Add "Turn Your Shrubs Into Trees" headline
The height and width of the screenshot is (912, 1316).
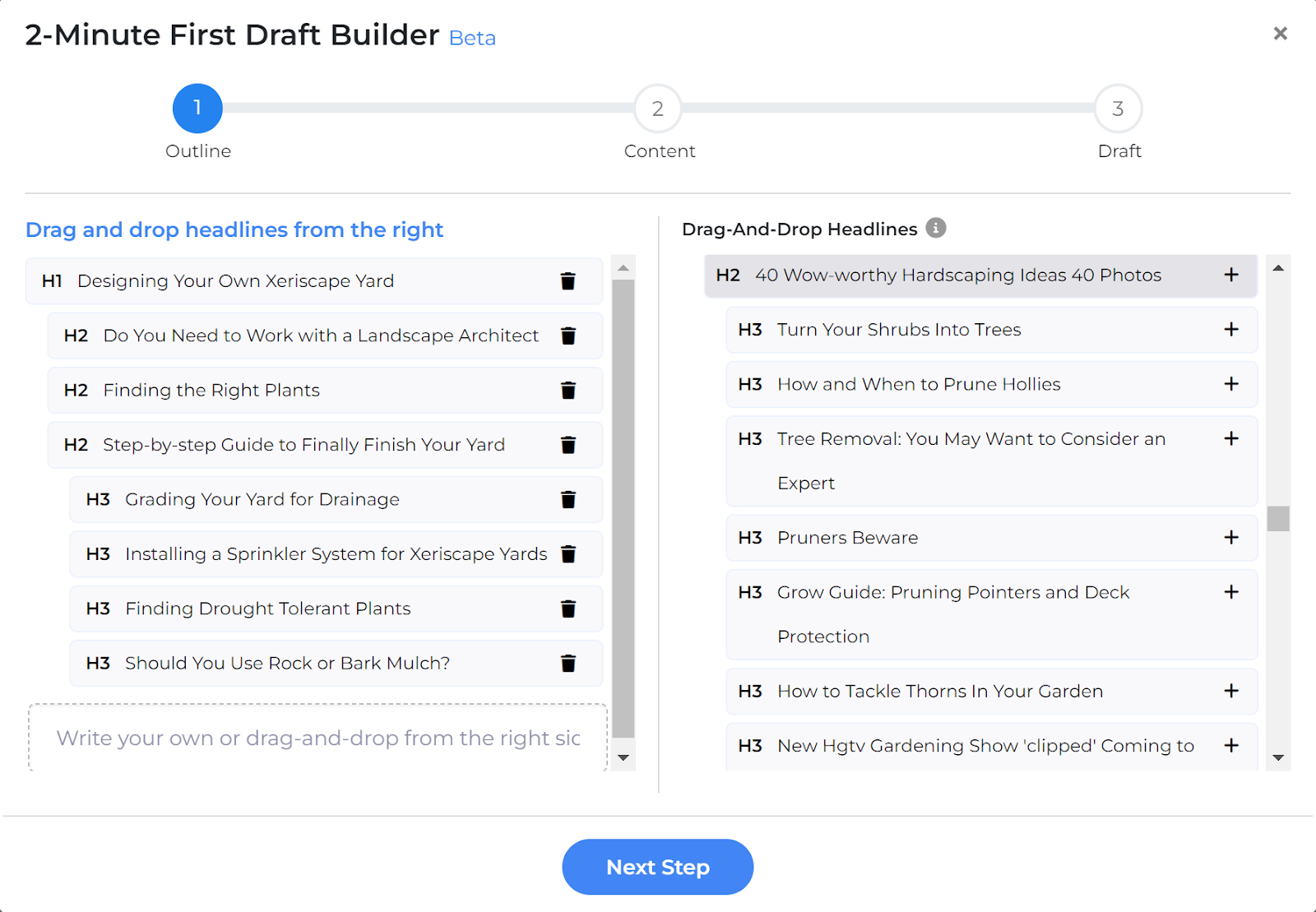[1231, 329]
